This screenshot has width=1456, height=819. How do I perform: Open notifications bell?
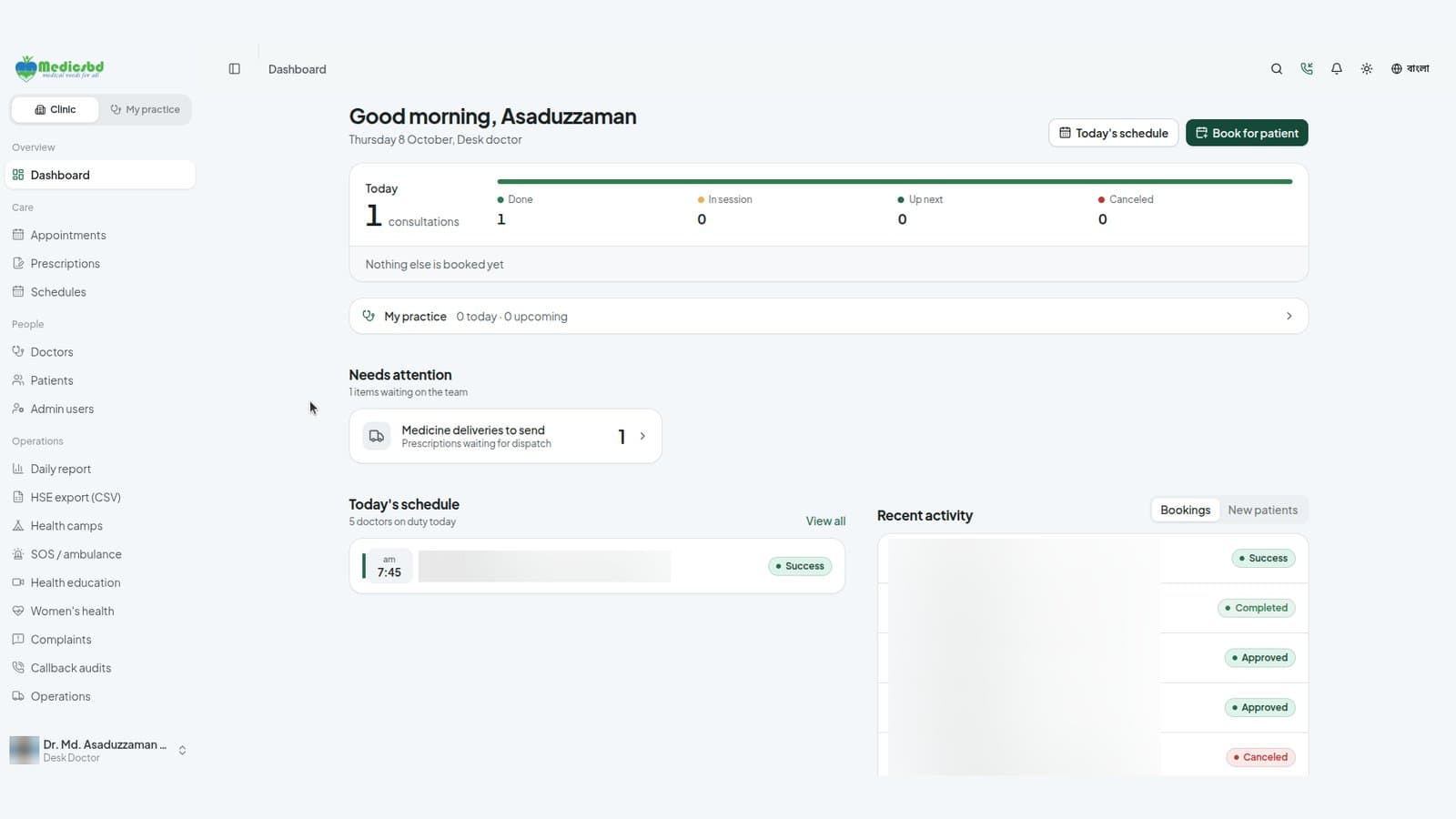pyautogui.click(x=1337, y=69)
